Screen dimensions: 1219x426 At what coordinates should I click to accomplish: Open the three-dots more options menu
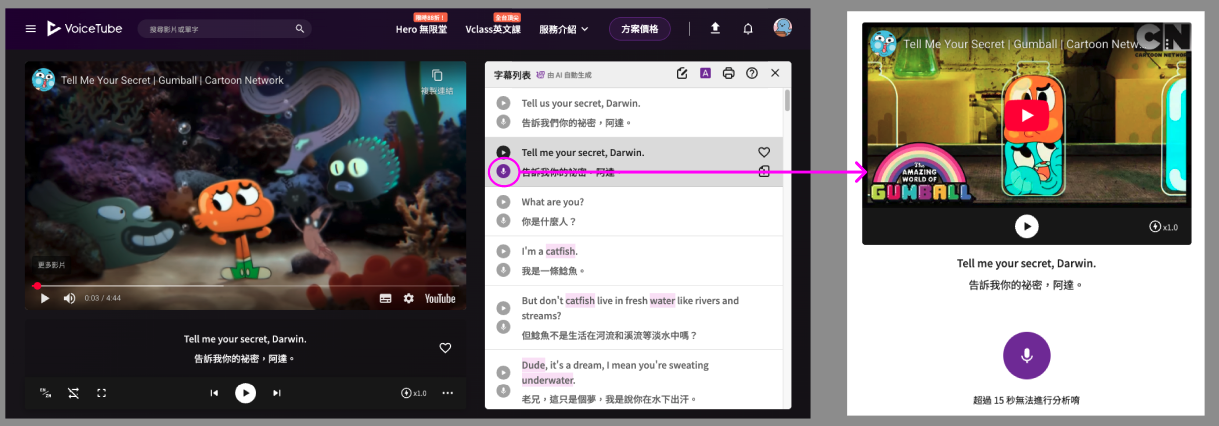(x=447, y=393)
